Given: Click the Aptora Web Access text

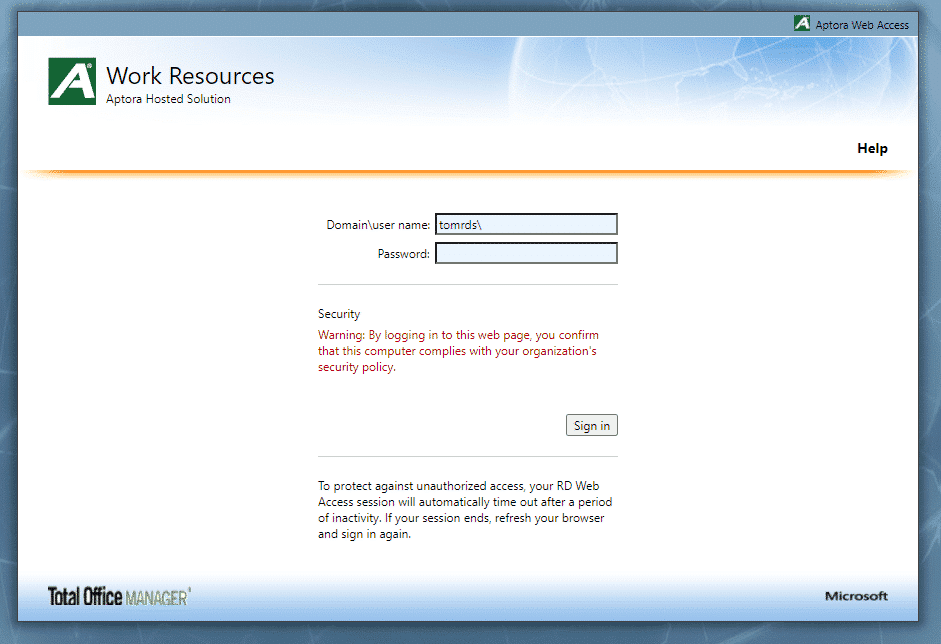Looking at the screenshot, I should (862, 25).
